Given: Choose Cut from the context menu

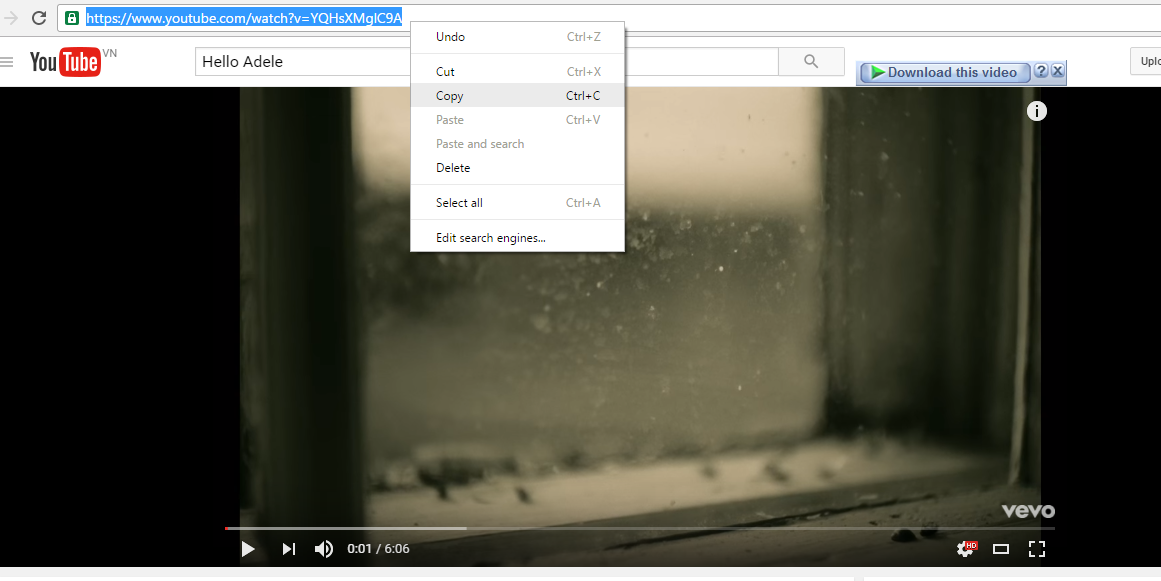Looking at the screenshot, I should coord(518,72).
